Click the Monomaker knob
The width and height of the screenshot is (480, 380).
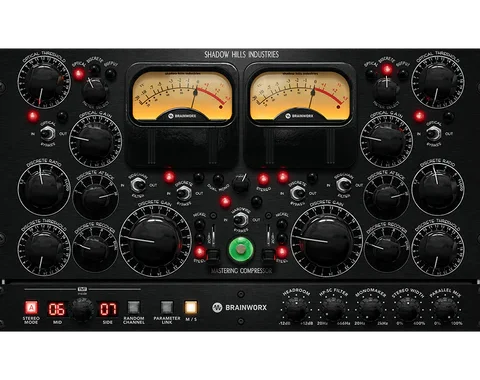[370, 309]
